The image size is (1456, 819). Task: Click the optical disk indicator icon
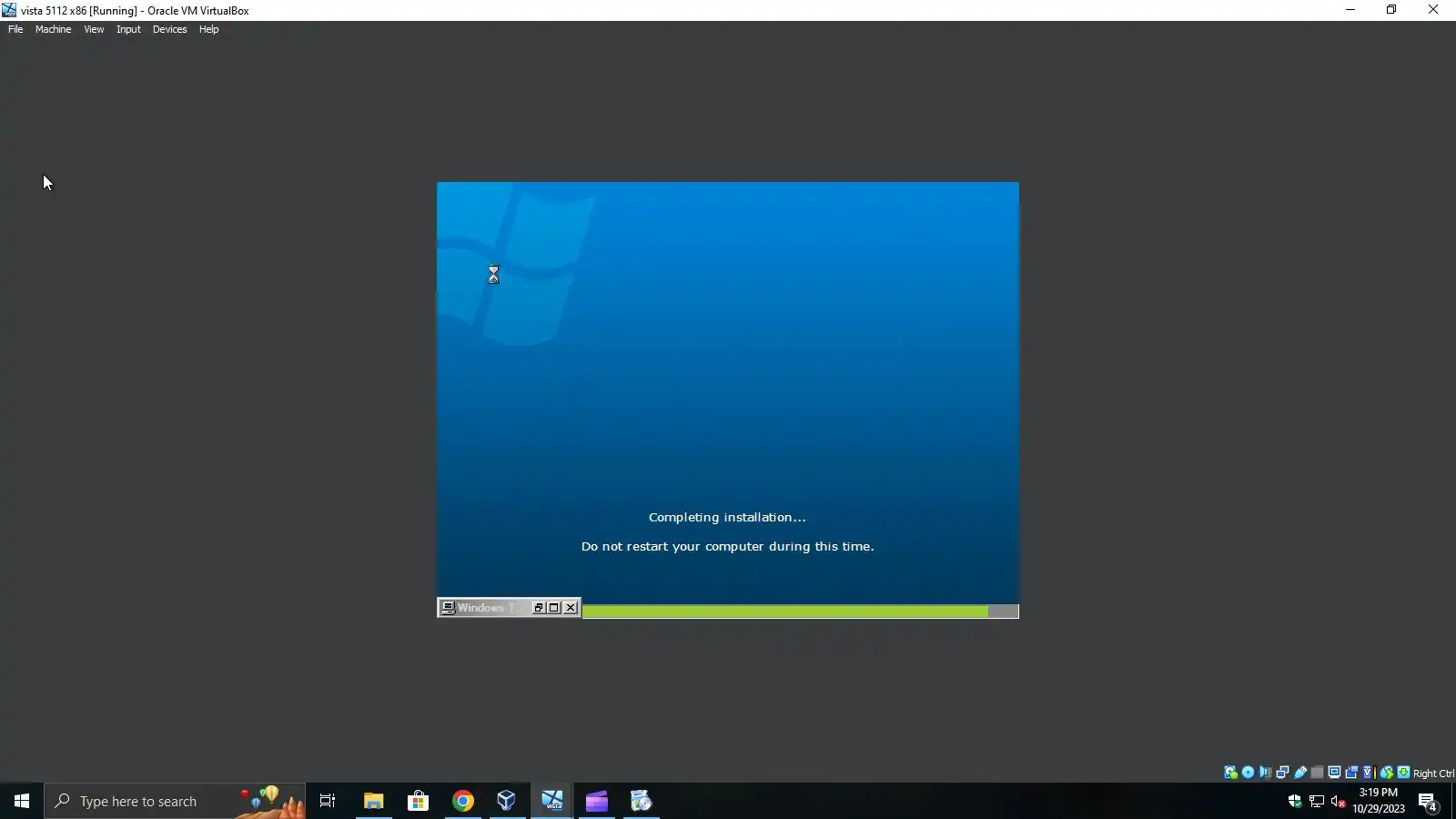[1248, 773]
